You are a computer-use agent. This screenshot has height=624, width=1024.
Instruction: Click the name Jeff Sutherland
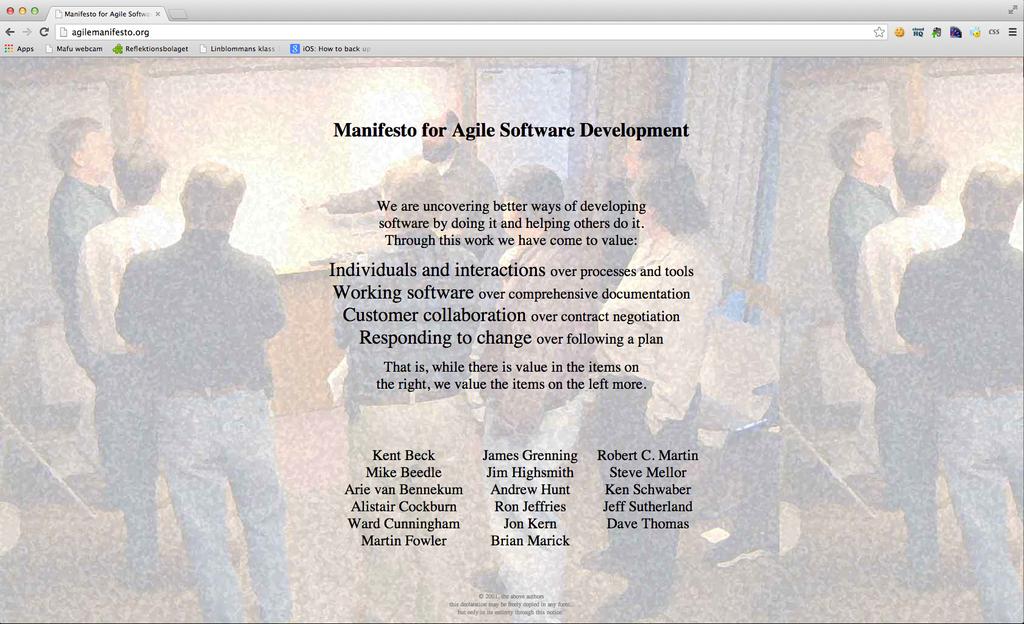[647, 507]
